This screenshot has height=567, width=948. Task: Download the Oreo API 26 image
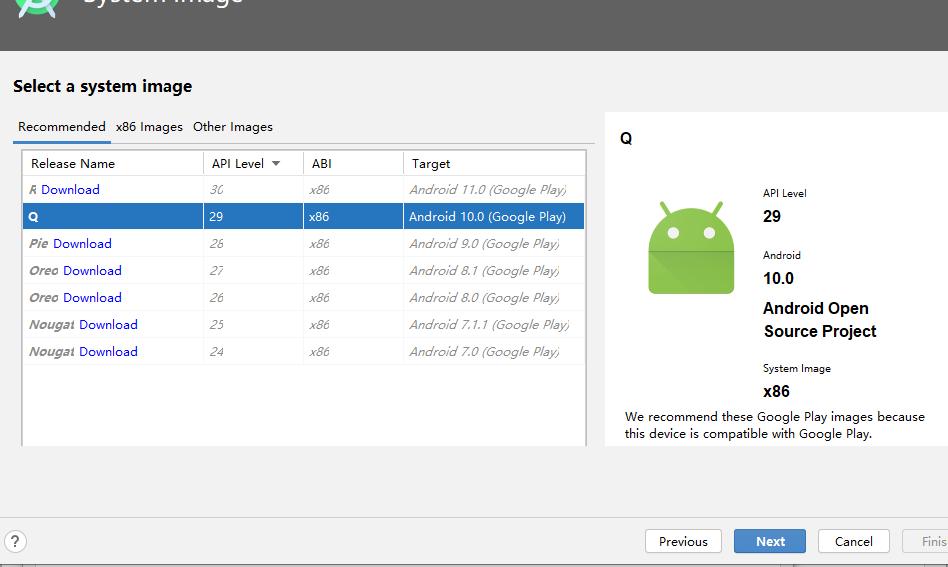(92, 298)
